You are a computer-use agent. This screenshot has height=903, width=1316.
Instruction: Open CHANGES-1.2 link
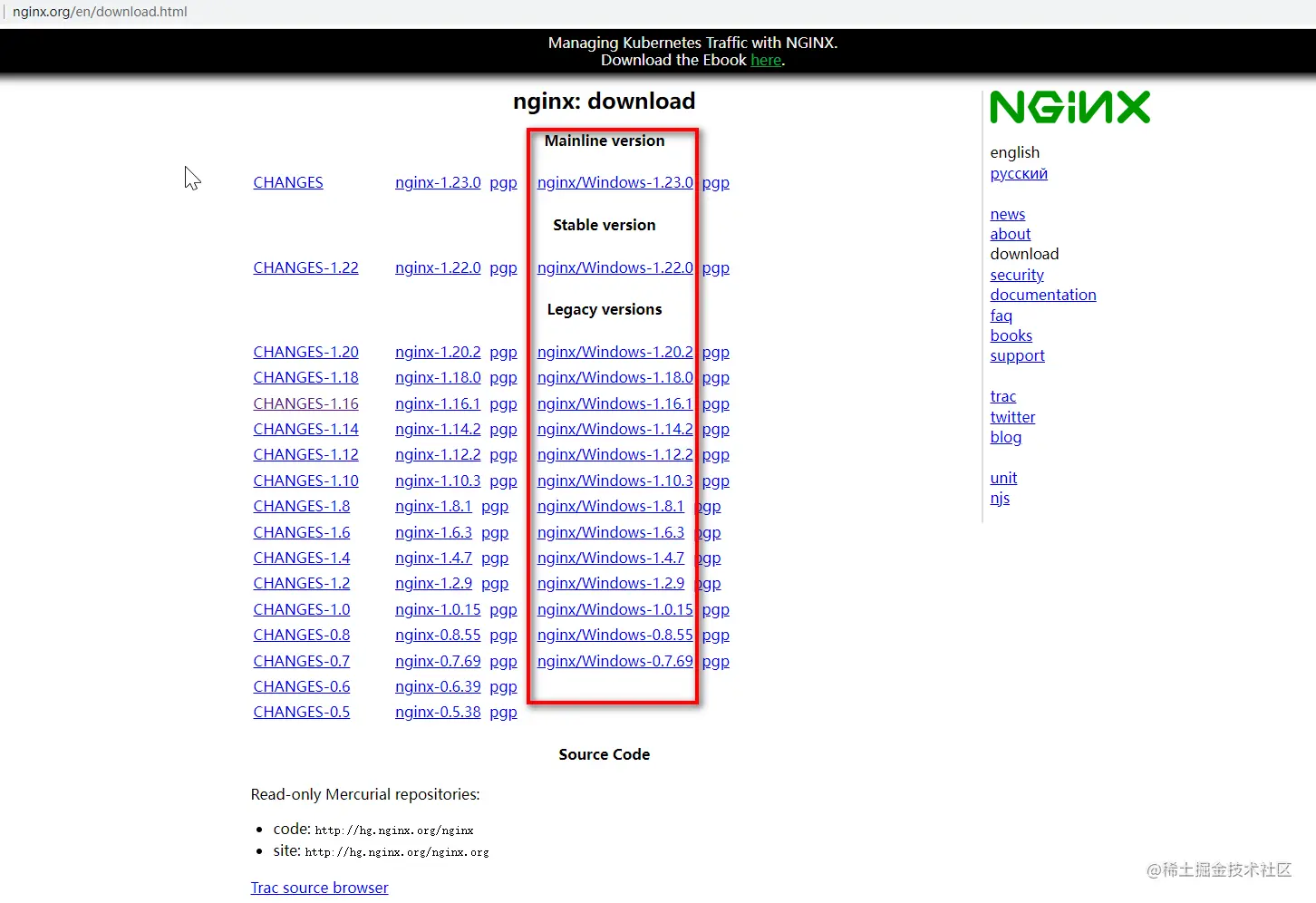[301, 583]
